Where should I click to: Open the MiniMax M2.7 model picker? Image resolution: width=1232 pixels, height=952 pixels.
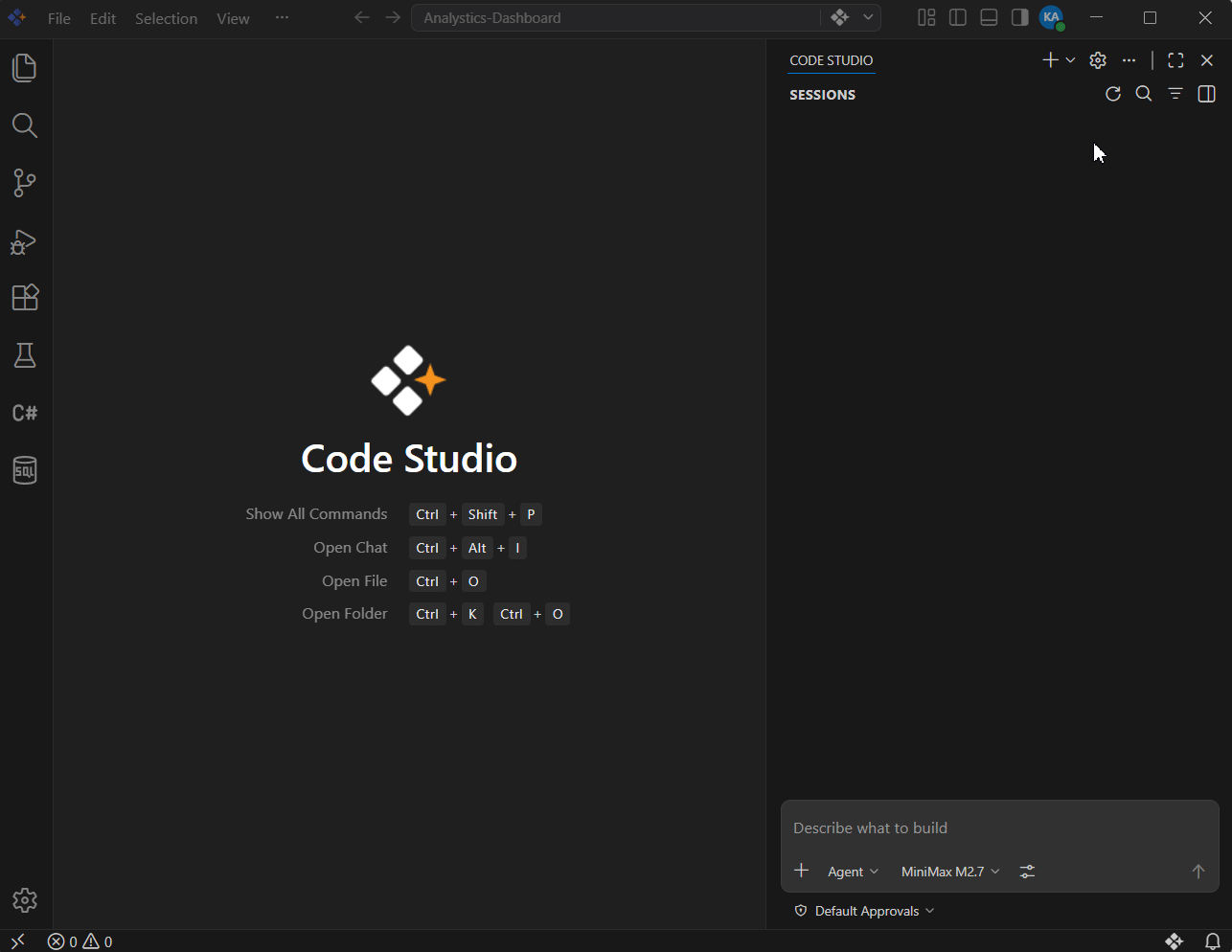tap(950, 872)
